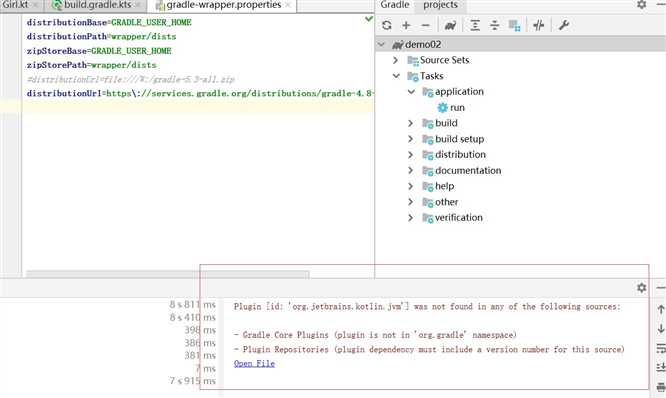
Task: Open Gradle panel gear options
Action: tap(641, 5)
